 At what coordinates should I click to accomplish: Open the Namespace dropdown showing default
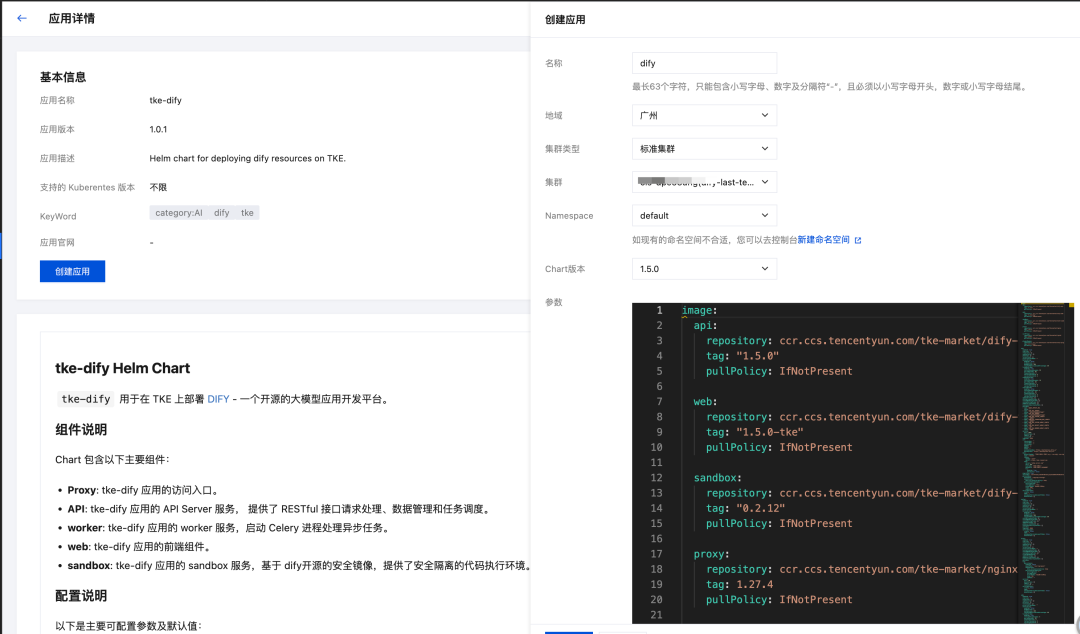point(705,215)
